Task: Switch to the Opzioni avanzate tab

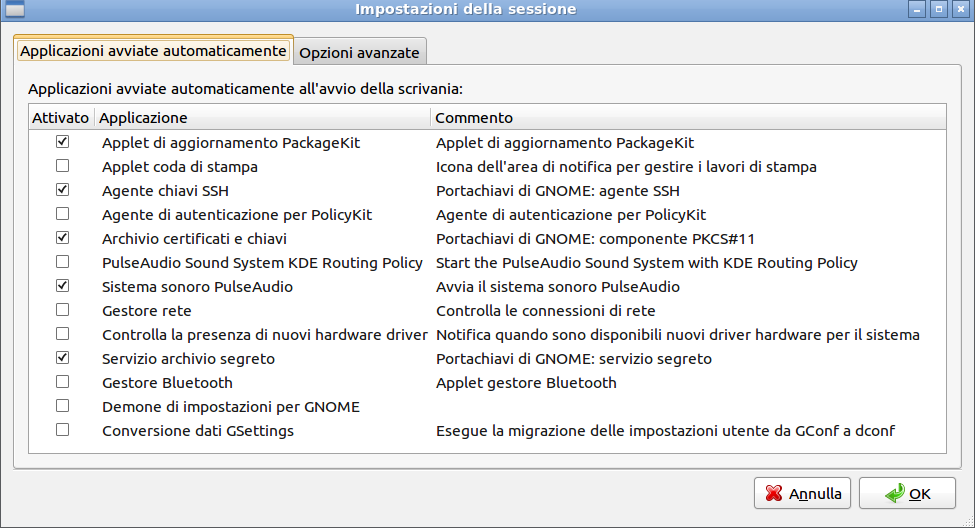Action: point(360,52)
